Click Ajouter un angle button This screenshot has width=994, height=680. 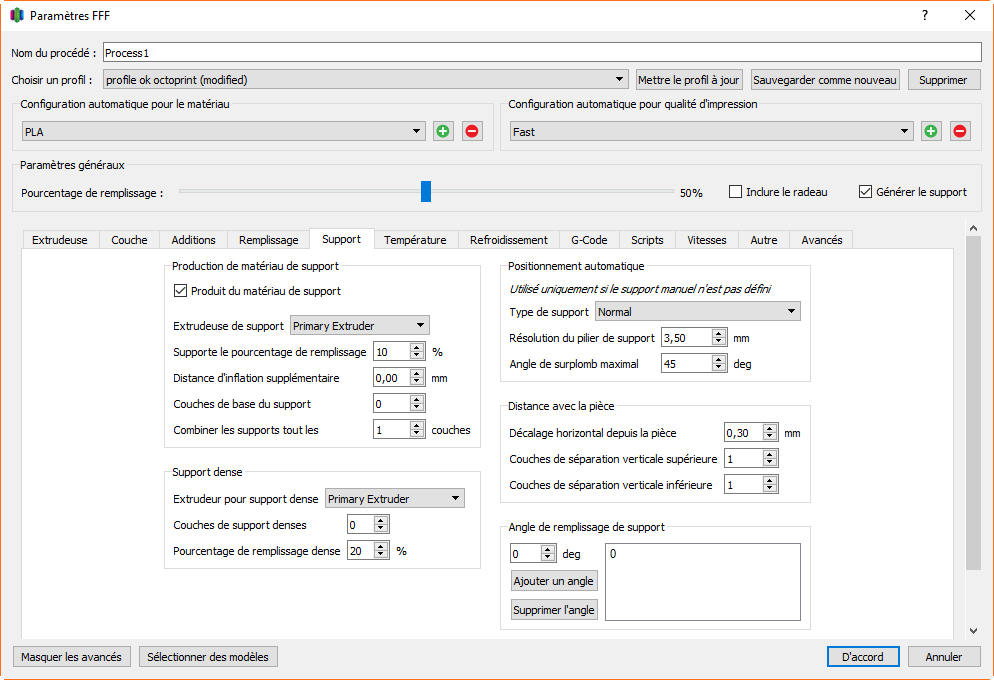[x=554, y=581]
